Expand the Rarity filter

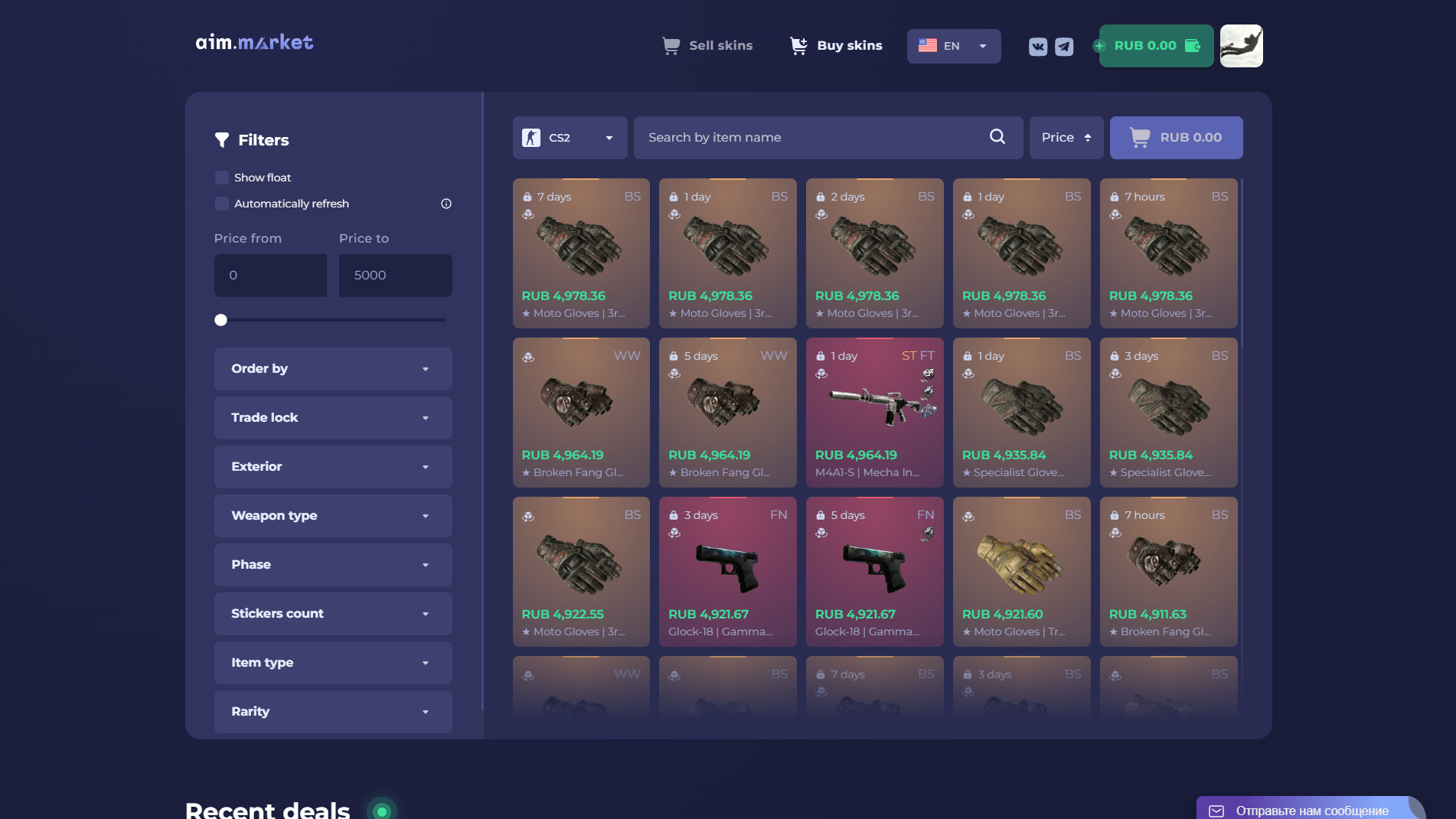pos(333,712)
